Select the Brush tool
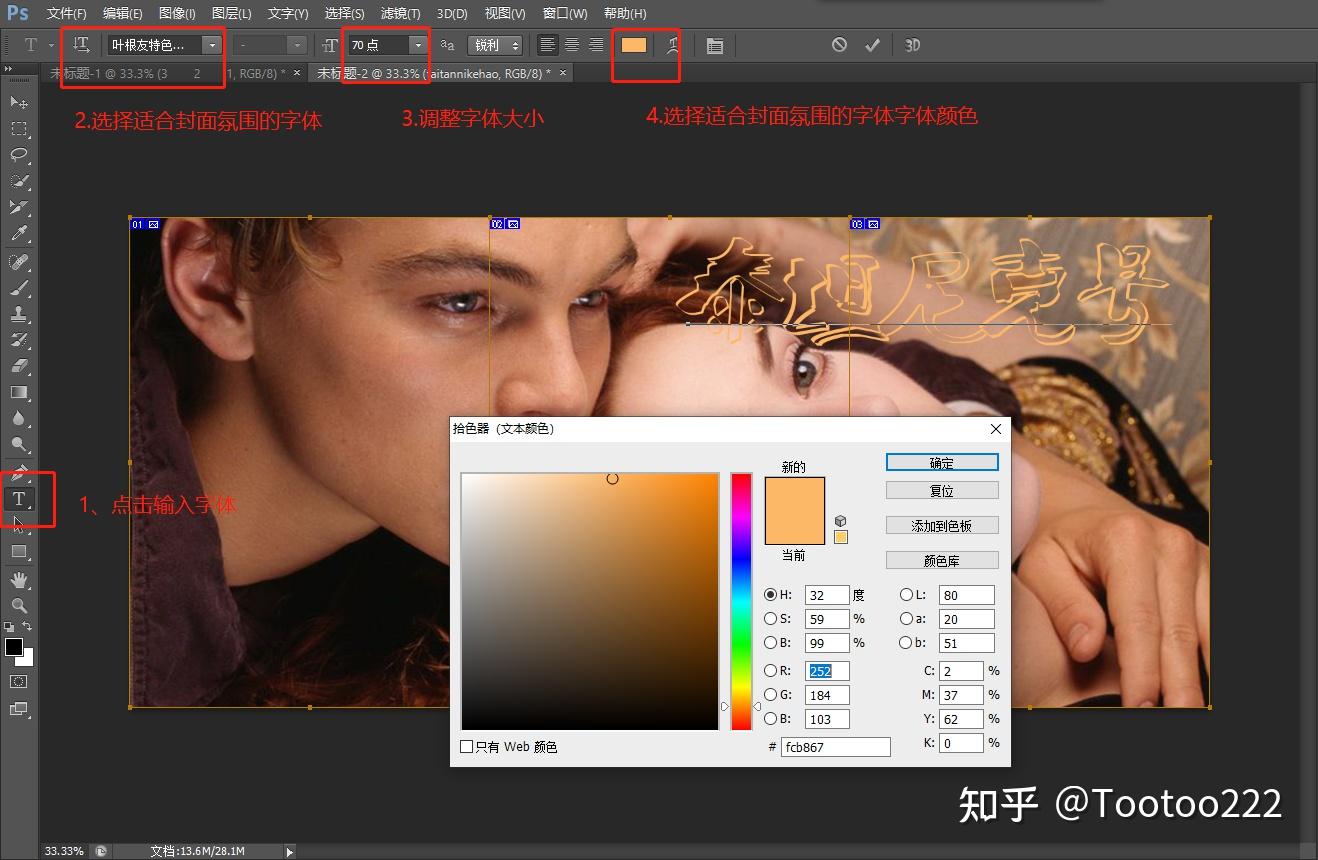This screenshot has height=860, width=1318. click(18, 288)
